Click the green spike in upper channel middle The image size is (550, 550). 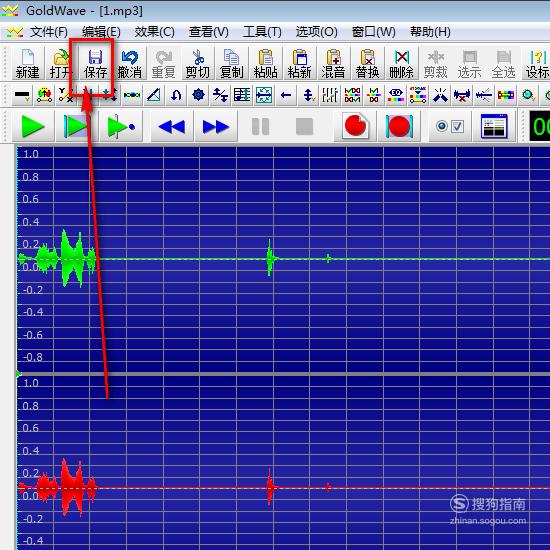click(269, 258)
